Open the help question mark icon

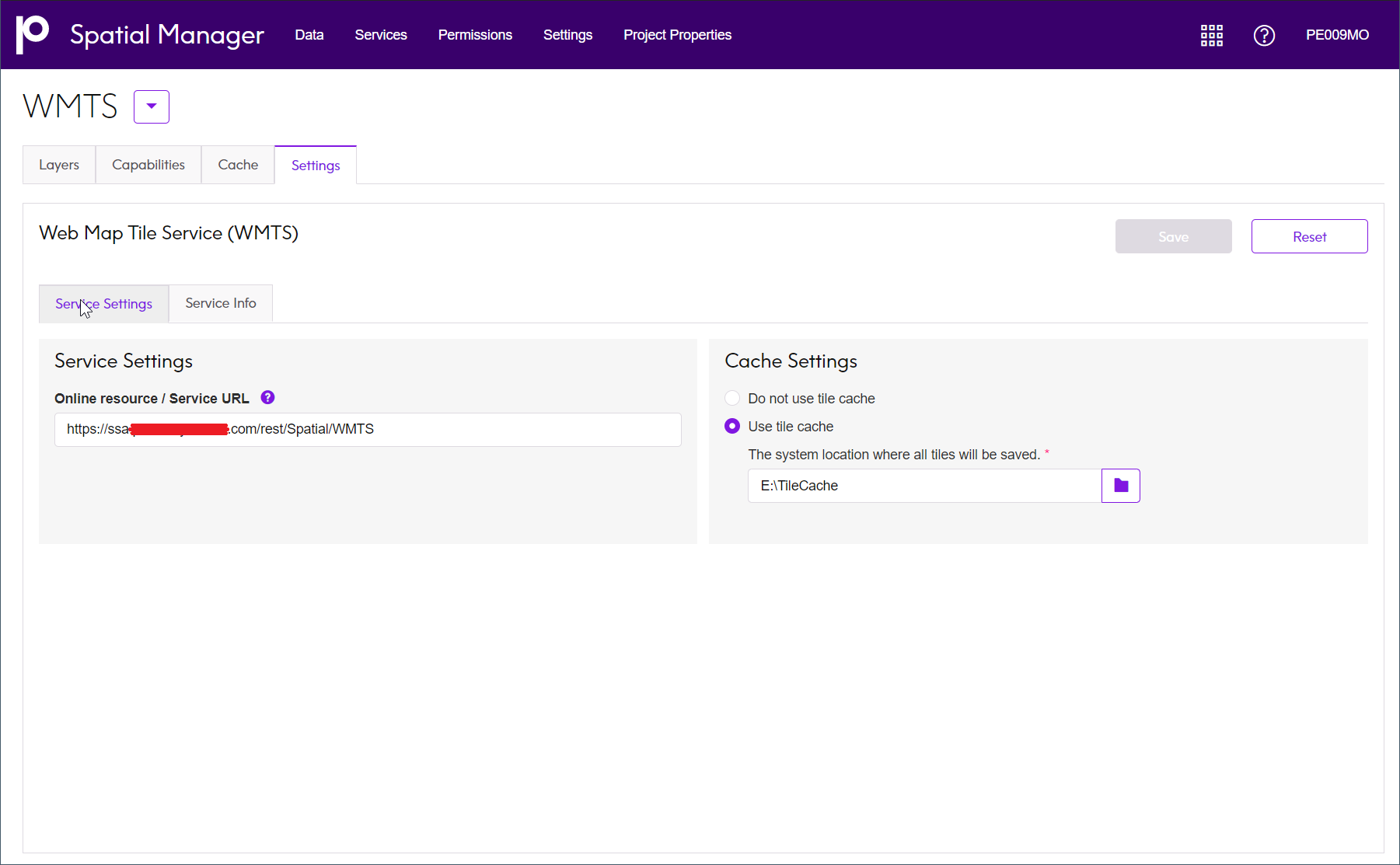tap(1264, 35)
